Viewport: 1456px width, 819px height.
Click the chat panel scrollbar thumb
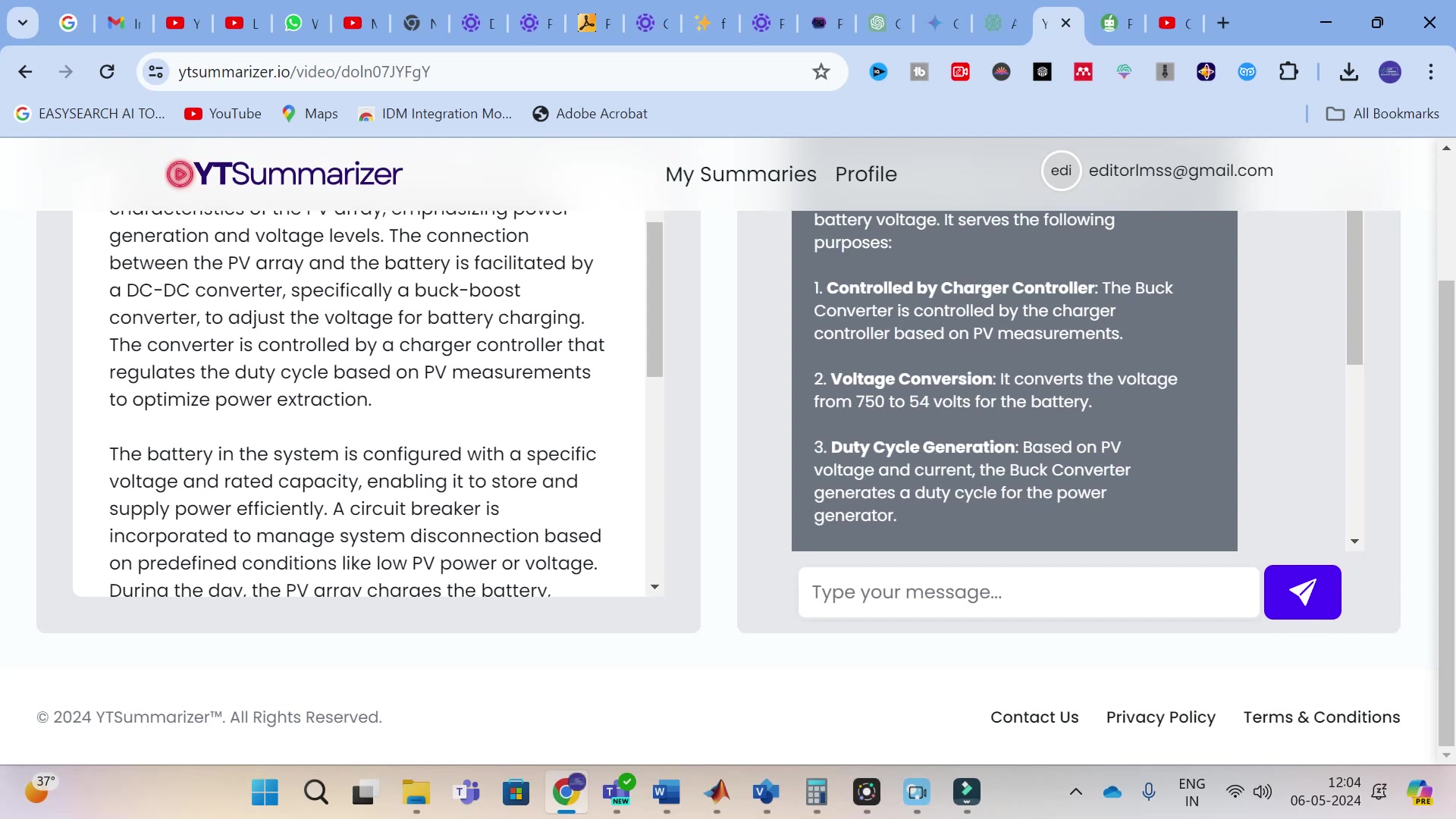pos(1354,288)
